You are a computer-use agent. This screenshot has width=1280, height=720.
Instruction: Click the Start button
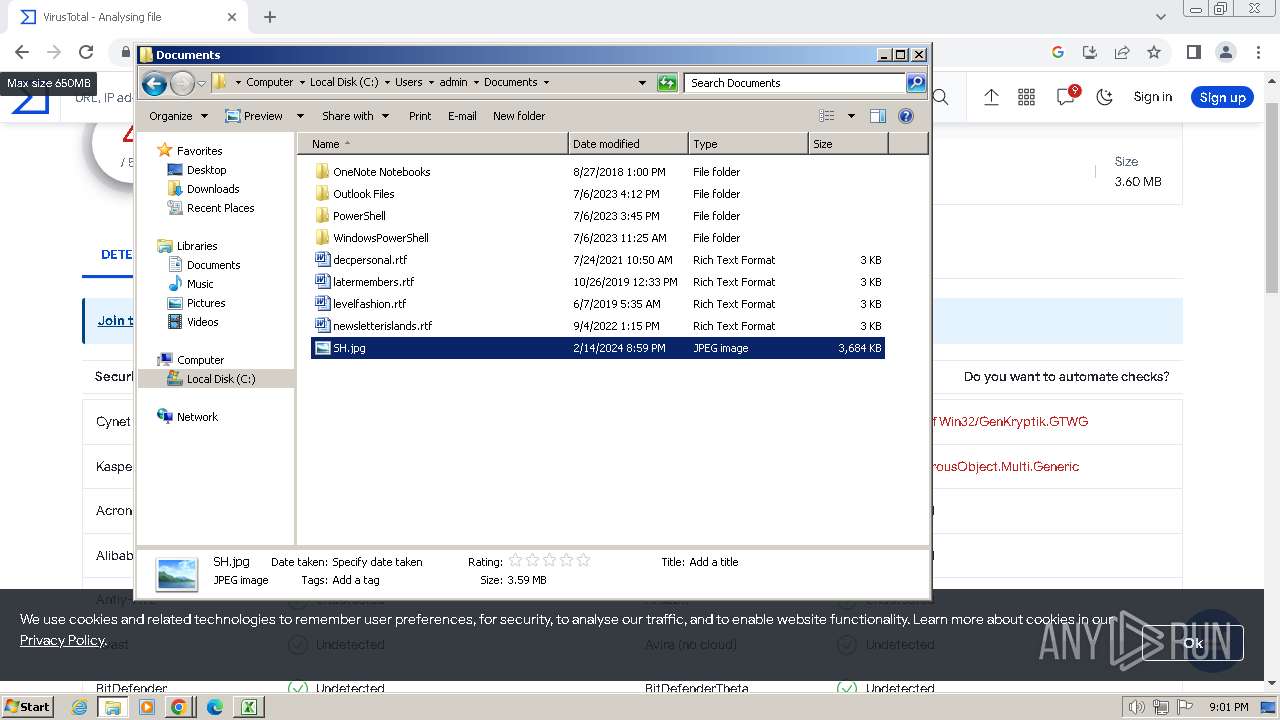(27, 706)
